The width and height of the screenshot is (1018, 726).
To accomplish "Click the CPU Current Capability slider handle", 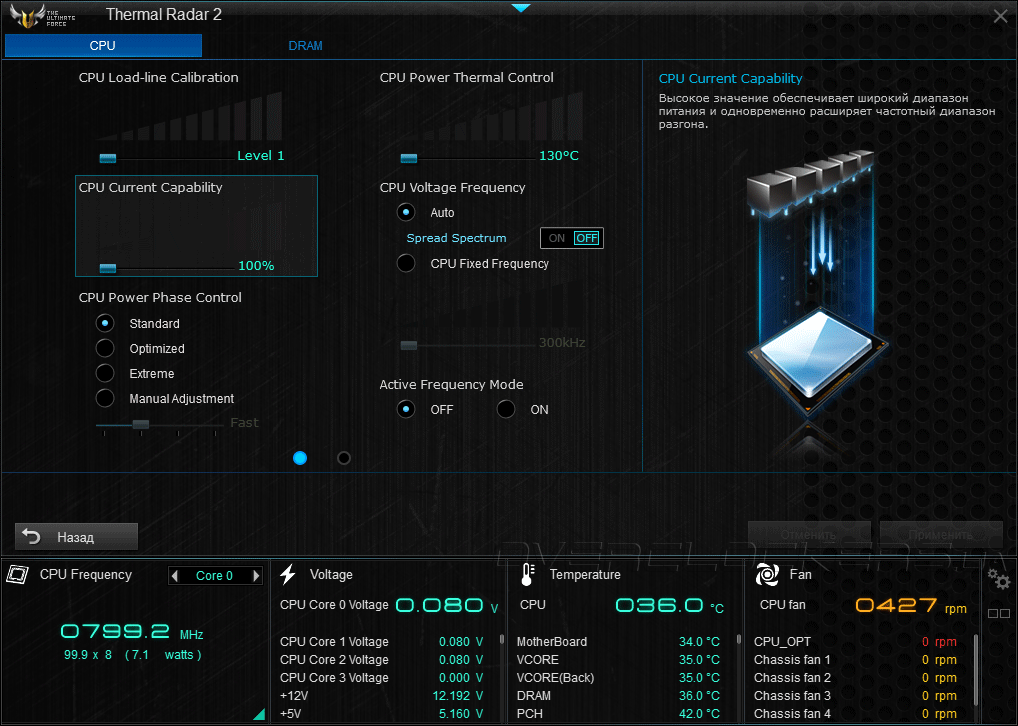I will click(x=108, y=268).
